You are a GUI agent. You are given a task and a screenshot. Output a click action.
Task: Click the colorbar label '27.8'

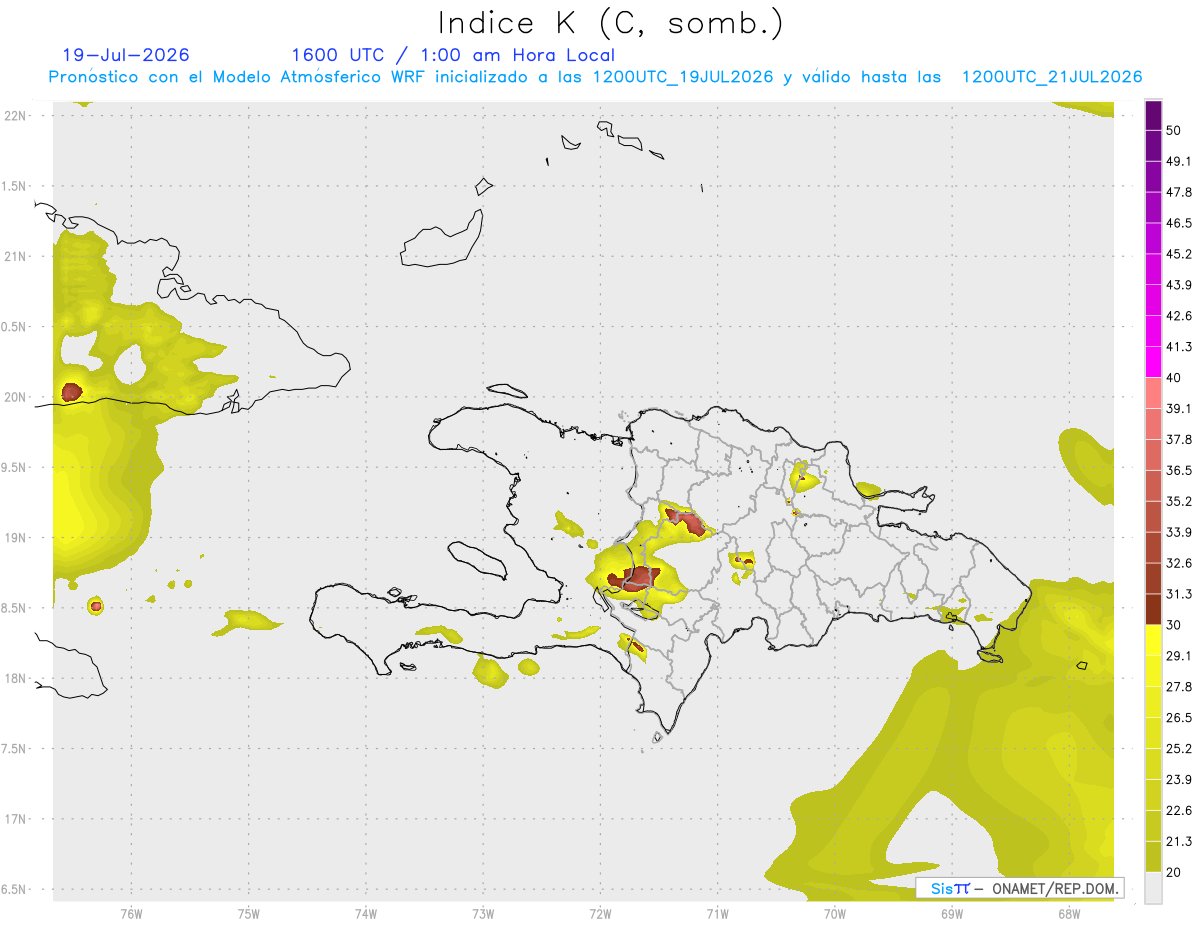pyautogui.click(x=1179, y=686)
